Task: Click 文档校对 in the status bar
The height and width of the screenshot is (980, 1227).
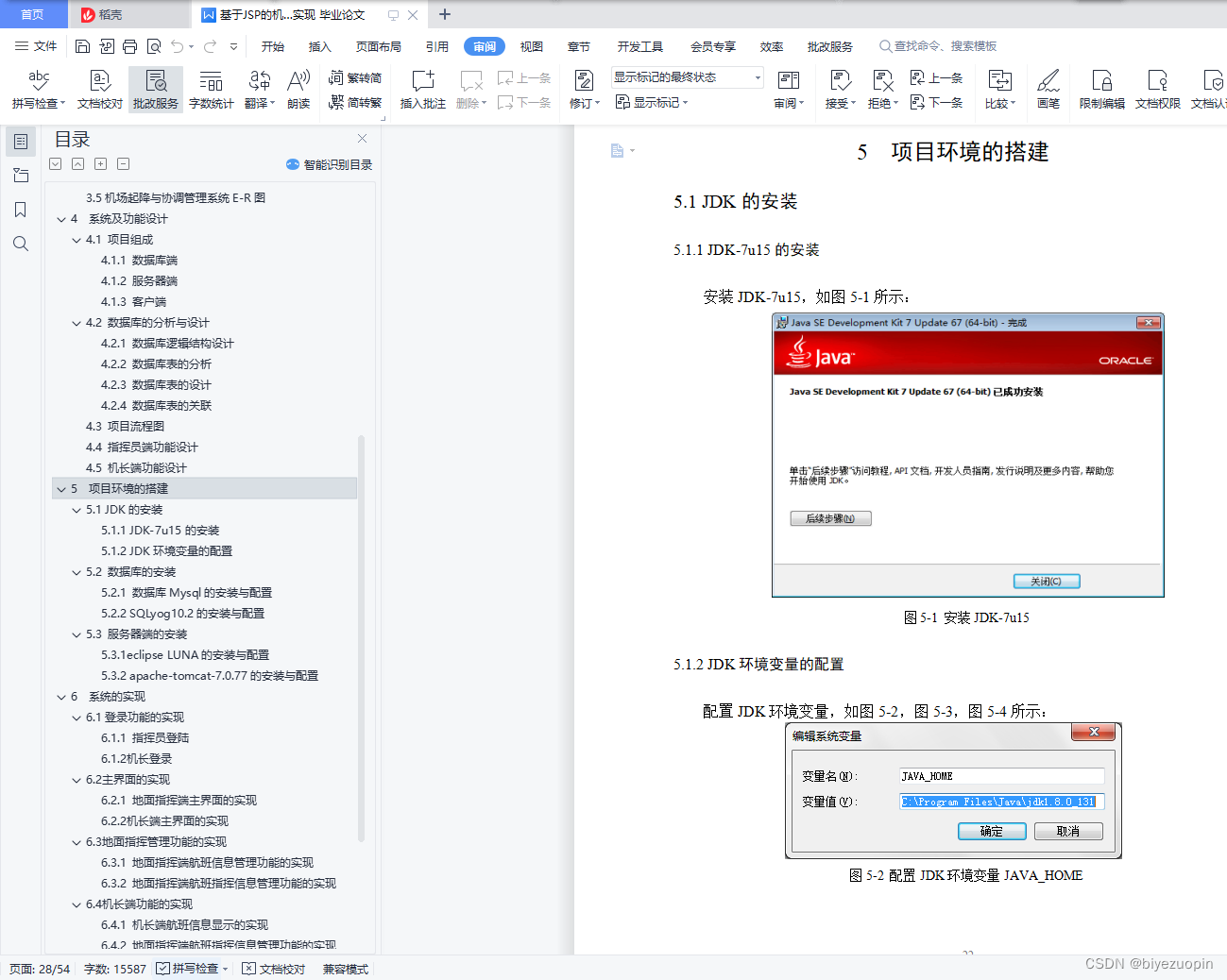Action: [274, 969]
